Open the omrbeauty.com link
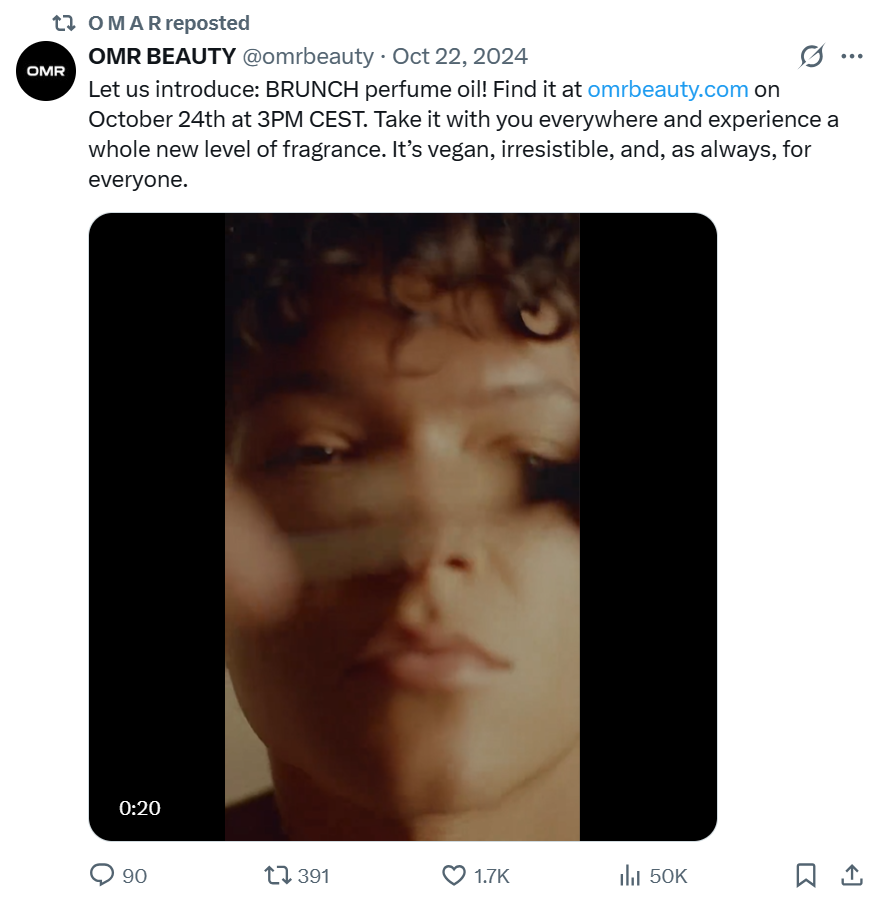This screenshot has width=882, height=900. pyautogui.click(x=668, y=89)
